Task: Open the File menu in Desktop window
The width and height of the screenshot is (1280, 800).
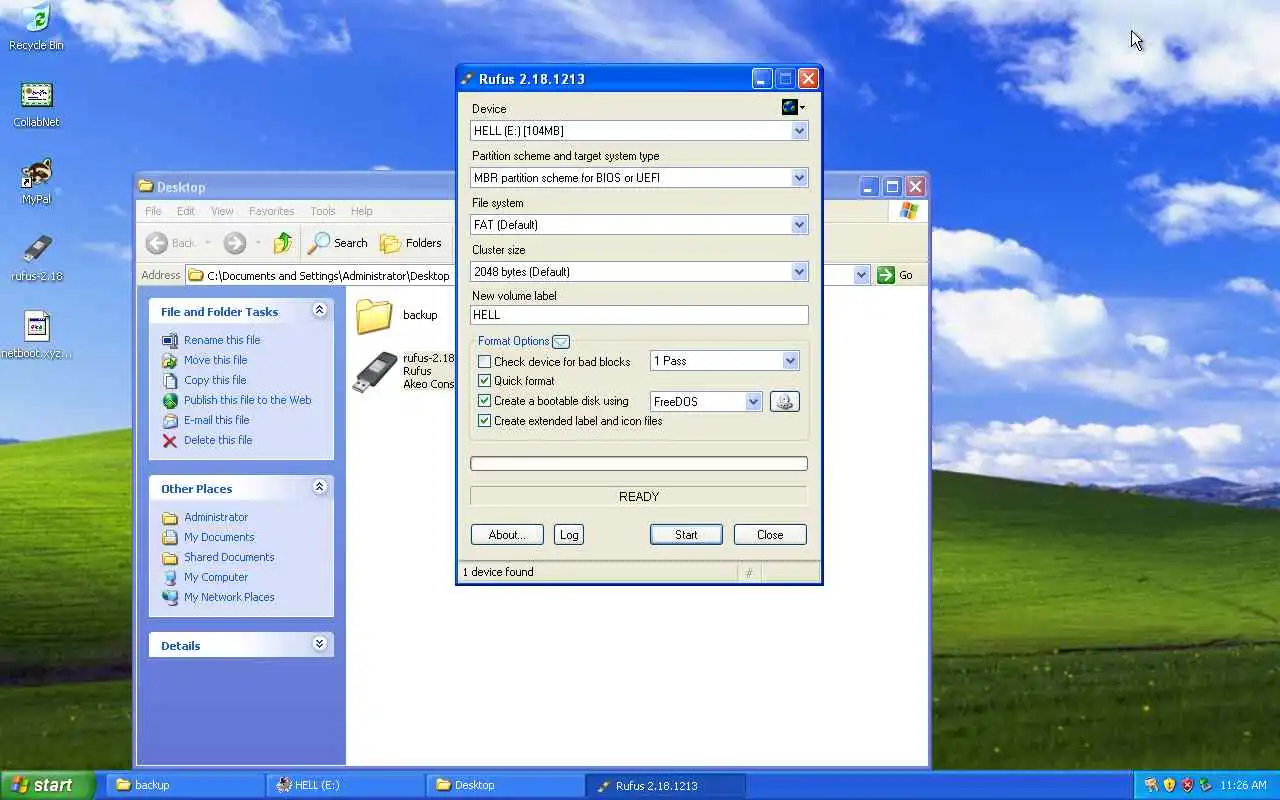Action: pyautogui.click(x=153, y=211)
